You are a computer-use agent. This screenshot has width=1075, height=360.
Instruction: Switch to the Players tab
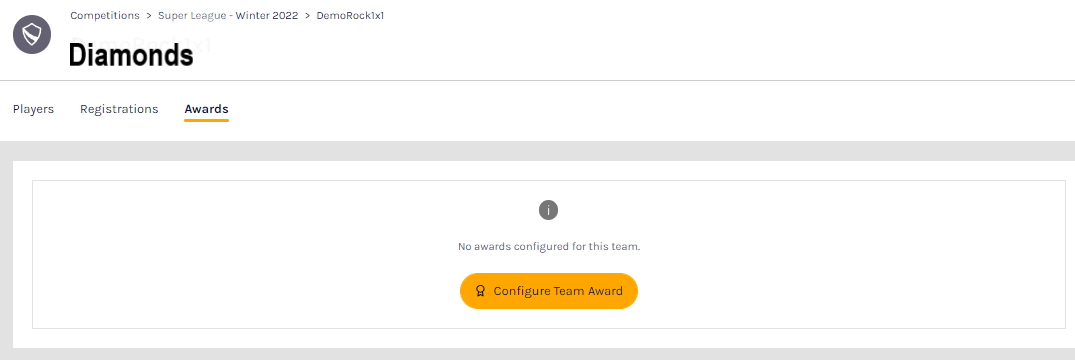pyautogui.click(x=34, y=109)
